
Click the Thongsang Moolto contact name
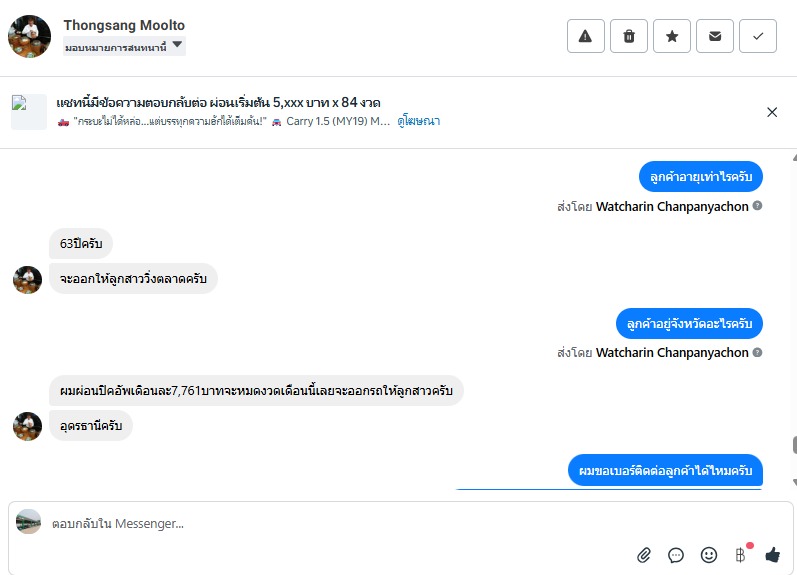pos(124,25)
